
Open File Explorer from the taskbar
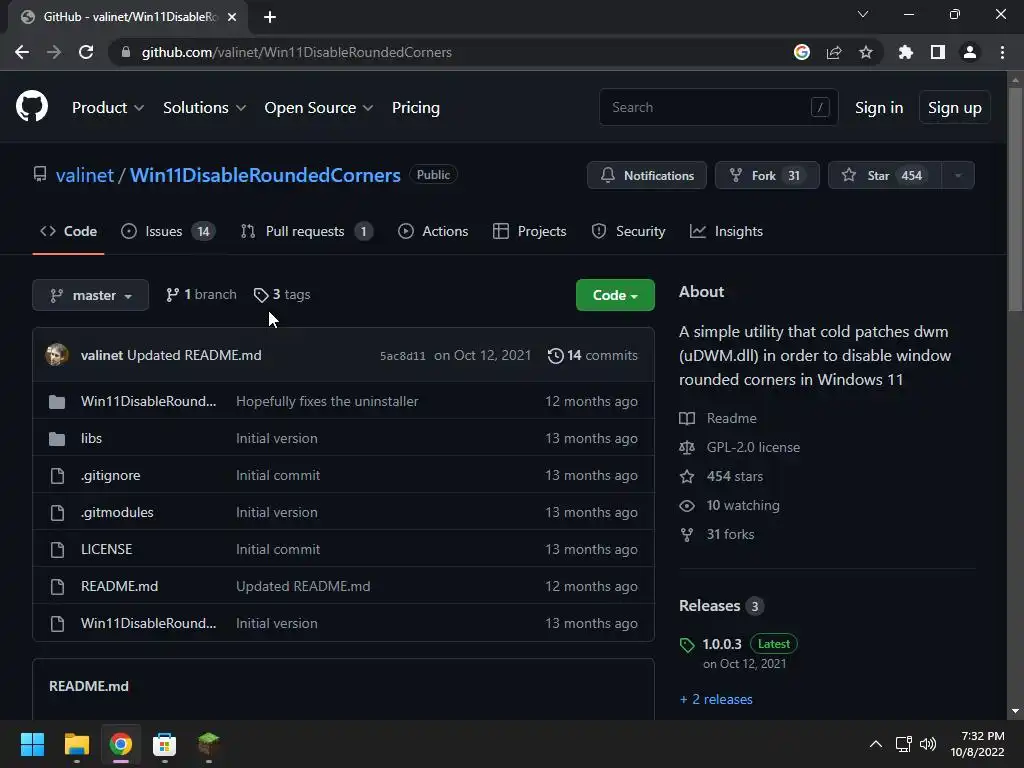[x=76, y=744]
